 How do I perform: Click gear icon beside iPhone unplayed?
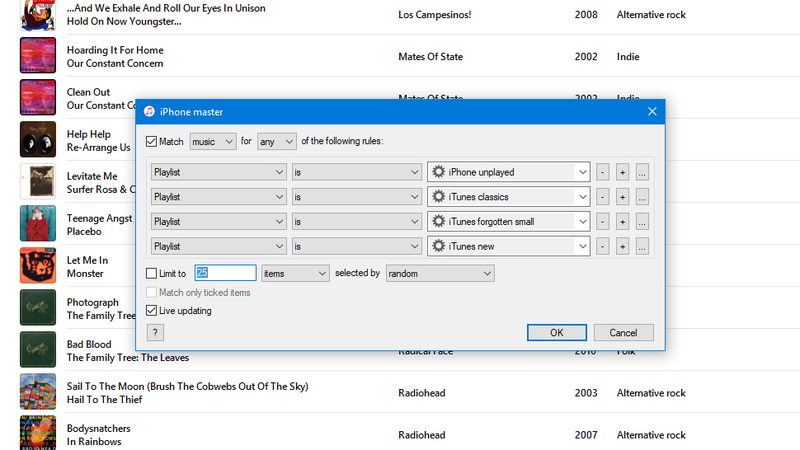click(438, 172)
